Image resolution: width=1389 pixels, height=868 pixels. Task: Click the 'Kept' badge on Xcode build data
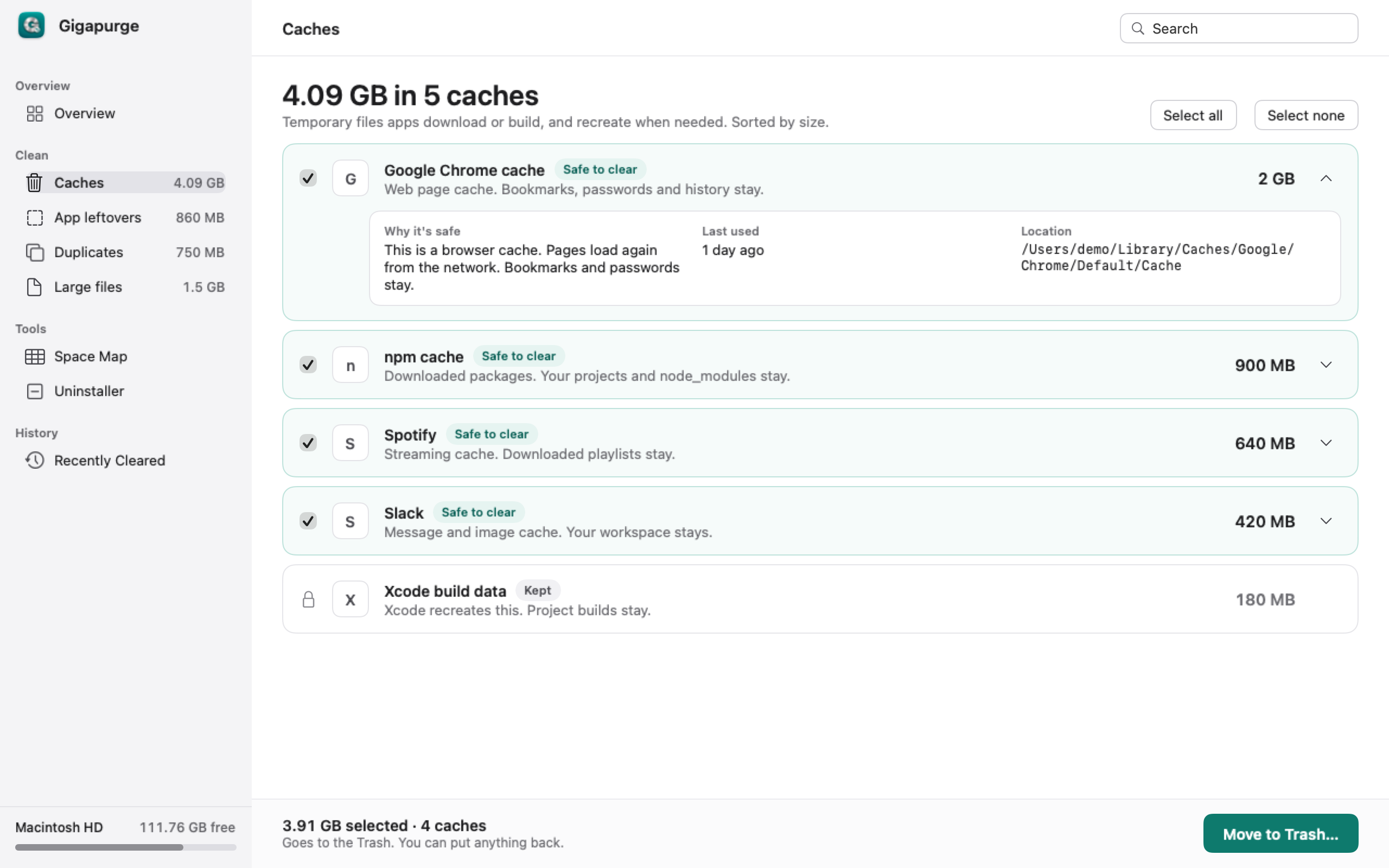(x=537, y=590)
